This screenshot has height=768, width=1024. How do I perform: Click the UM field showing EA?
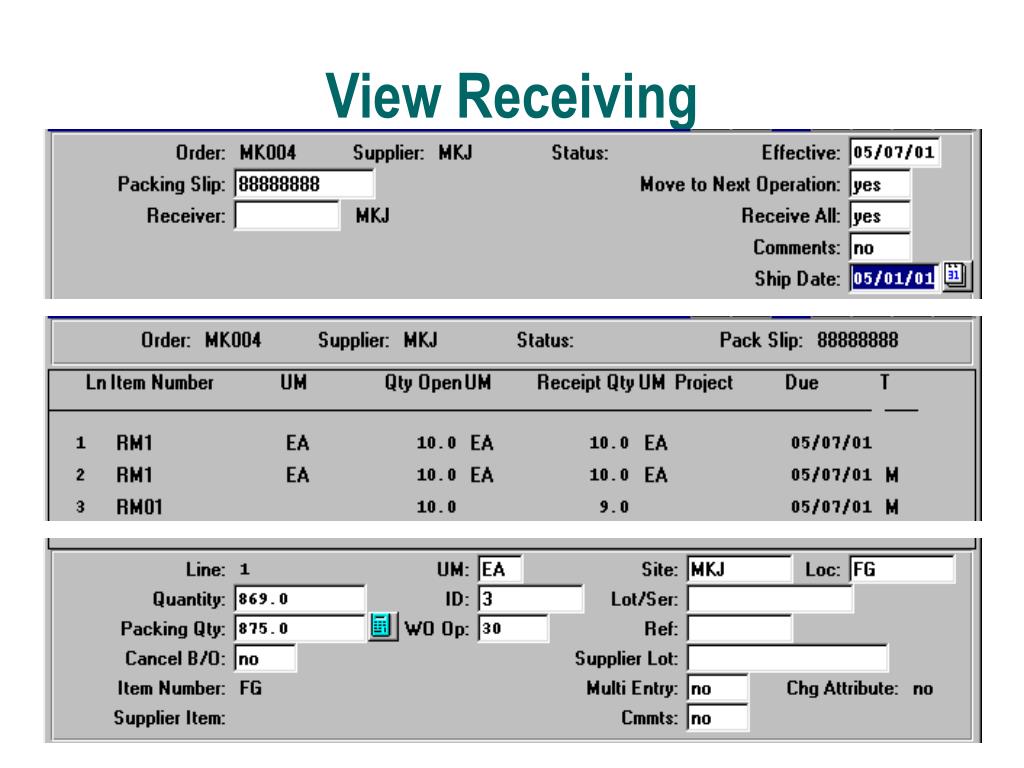click(500, 569)
